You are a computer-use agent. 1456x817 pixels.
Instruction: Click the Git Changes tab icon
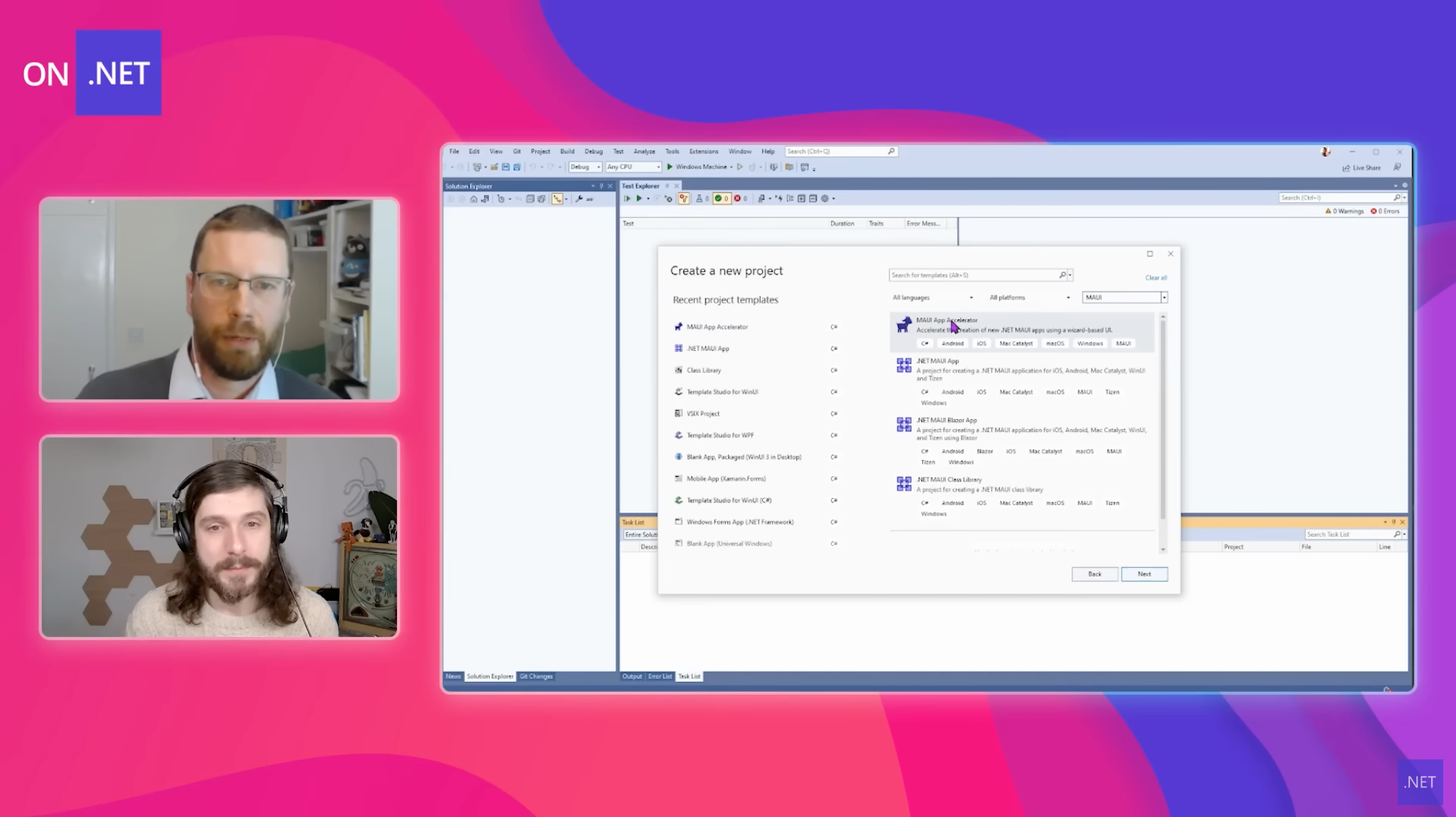coord(538,676)
